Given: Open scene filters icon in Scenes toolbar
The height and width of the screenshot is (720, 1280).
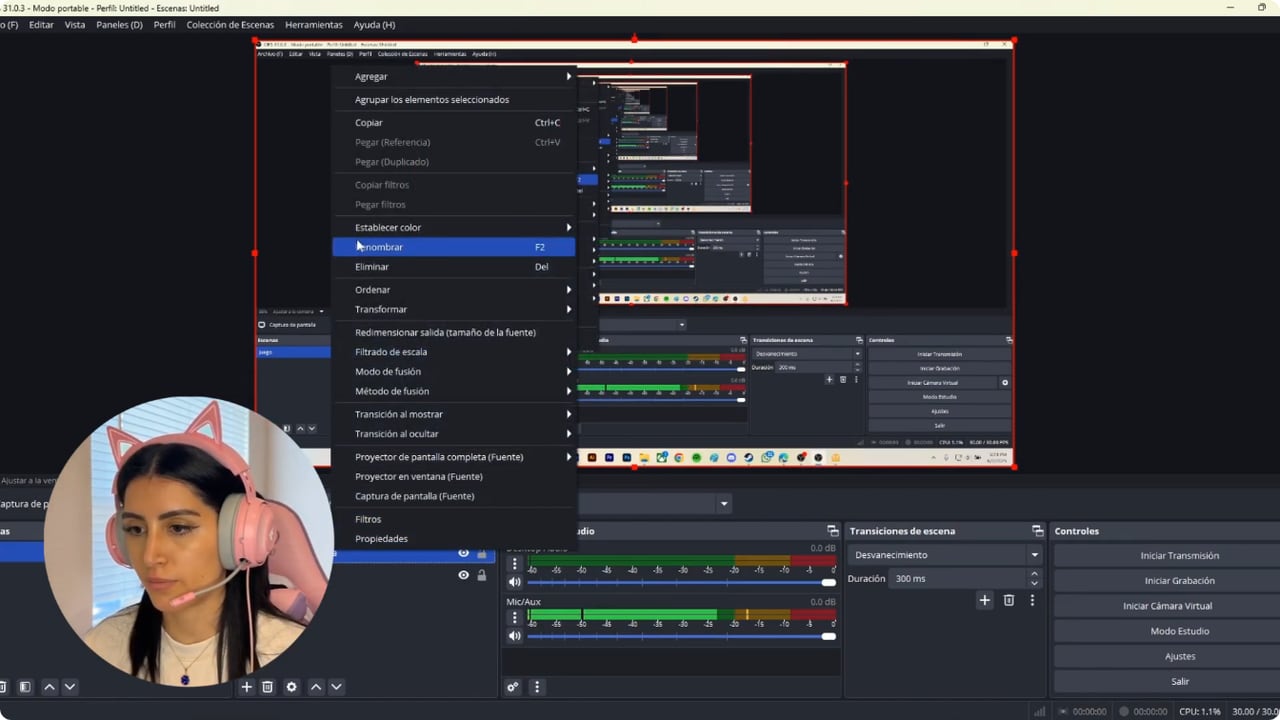Looking at the screenshot, I should coord(25,687).
